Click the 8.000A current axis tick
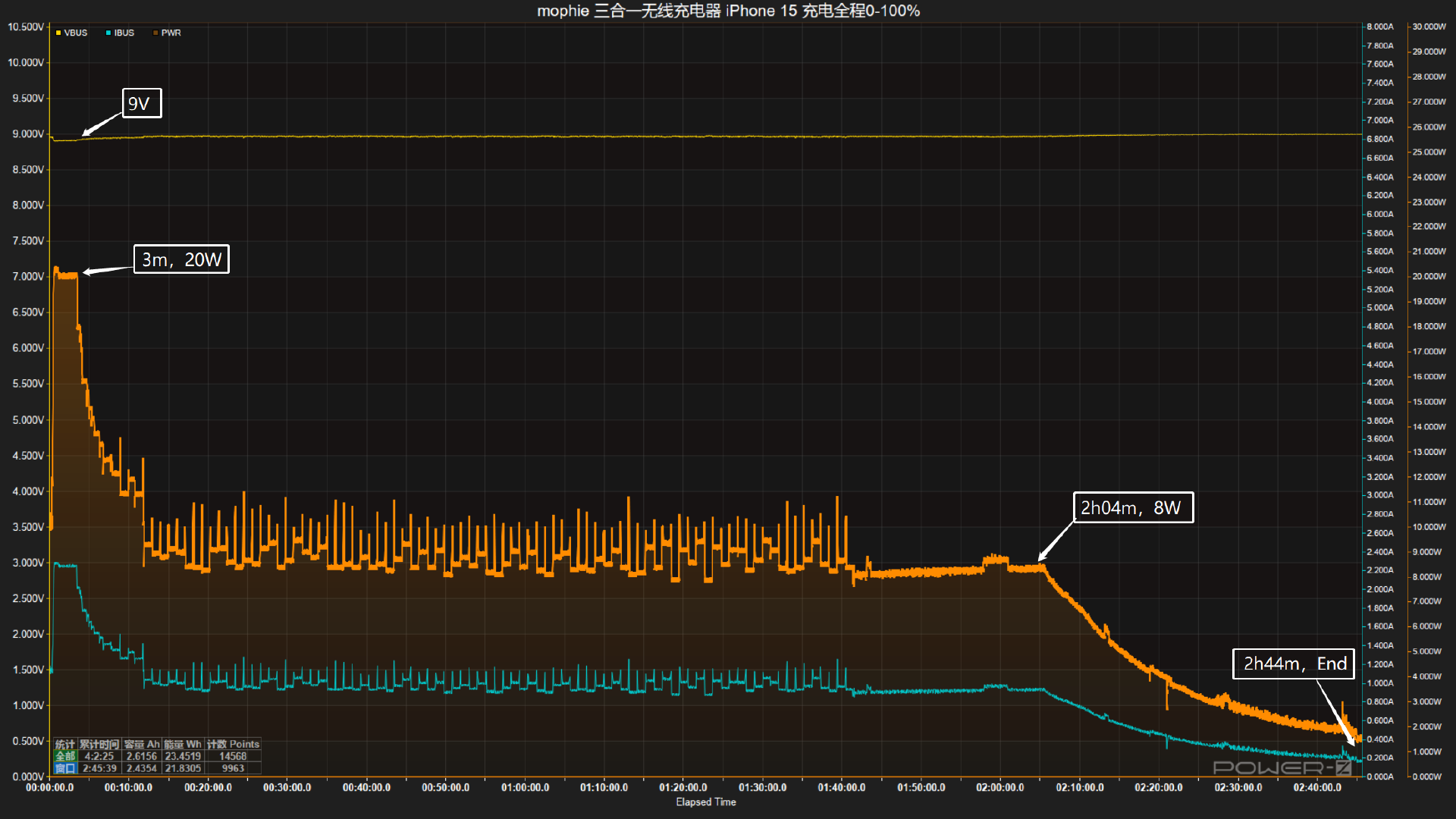Viewport: 1456px width, 819px height. click(x=1380, y=27)
